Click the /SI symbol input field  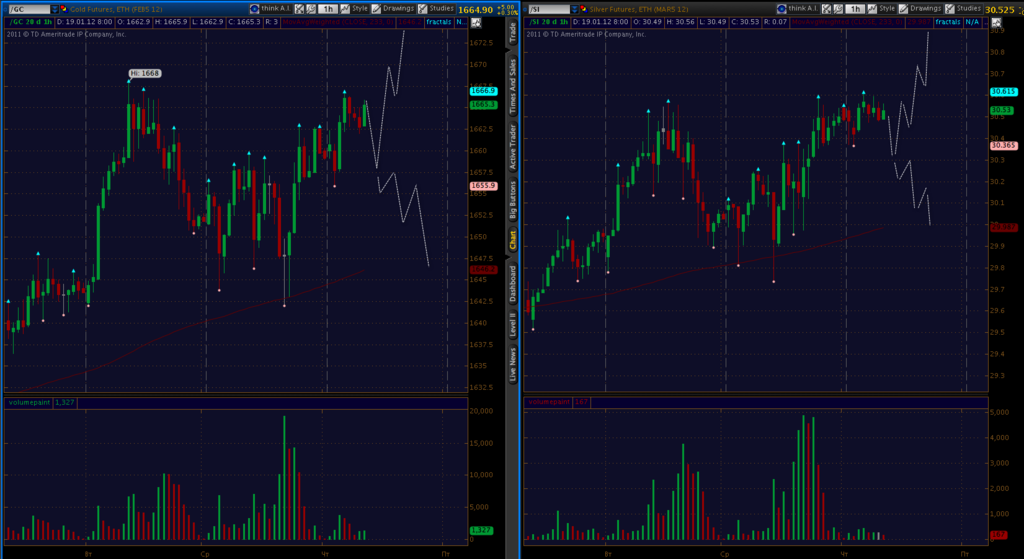click(x=549, y=9)
